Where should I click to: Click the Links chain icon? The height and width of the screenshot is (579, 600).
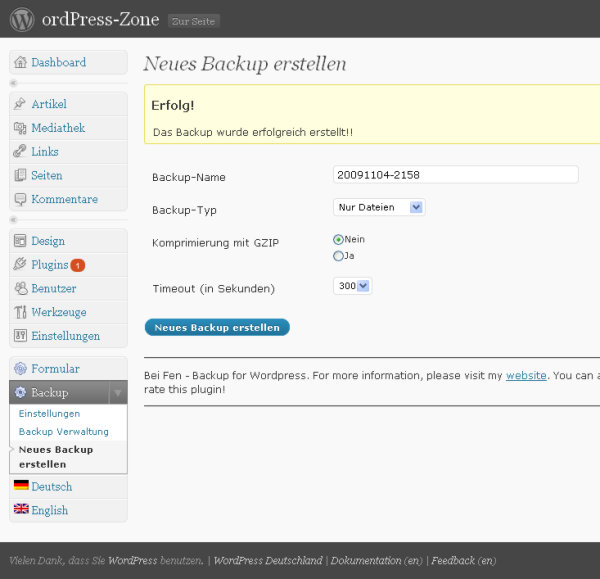pyautogui.click(x=20, y=152)
